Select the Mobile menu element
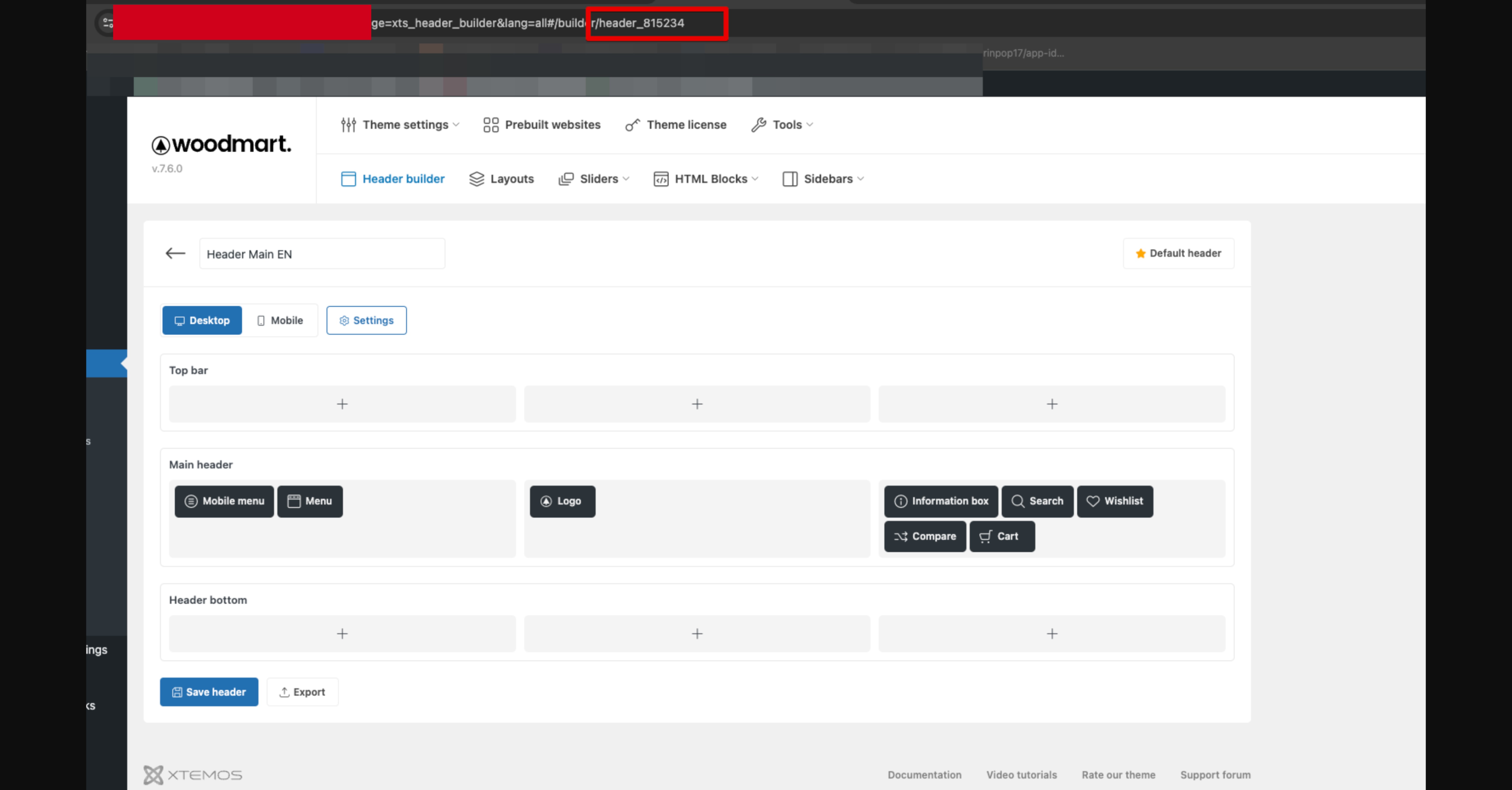Screen dimensions: 1512x790 pyautogui.click(x=224, y=501)
